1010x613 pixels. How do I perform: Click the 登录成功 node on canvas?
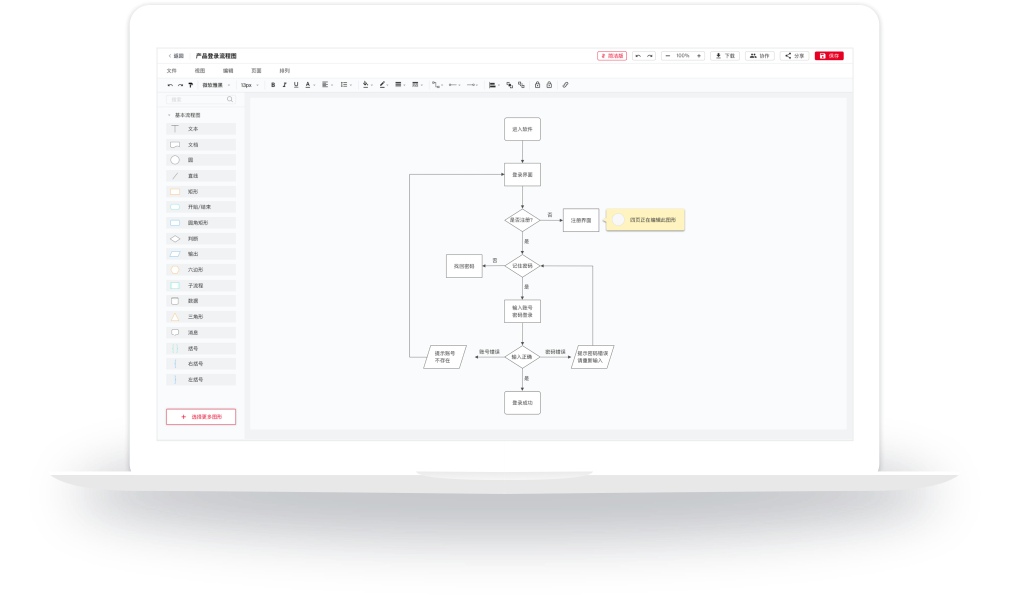[522, 403]
